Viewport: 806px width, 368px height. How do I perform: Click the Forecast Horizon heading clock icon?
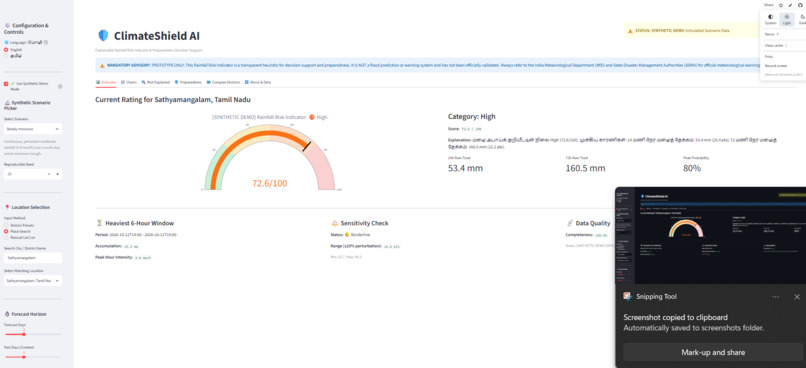click(7, 314)
